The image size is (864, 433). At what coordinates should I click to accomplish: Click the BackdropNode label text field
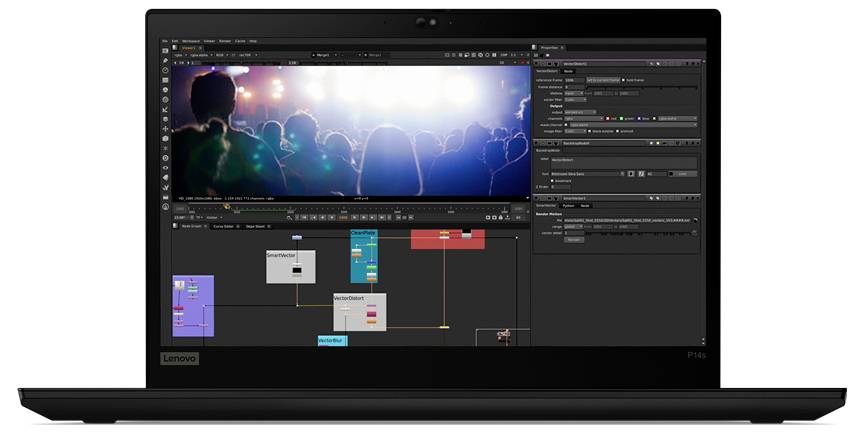pos(624,163)
